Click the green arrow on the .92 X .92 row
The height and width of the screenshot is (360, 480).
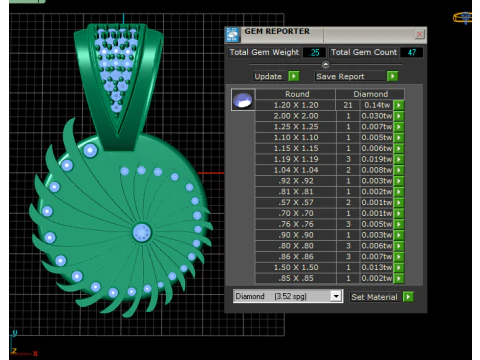399,181
